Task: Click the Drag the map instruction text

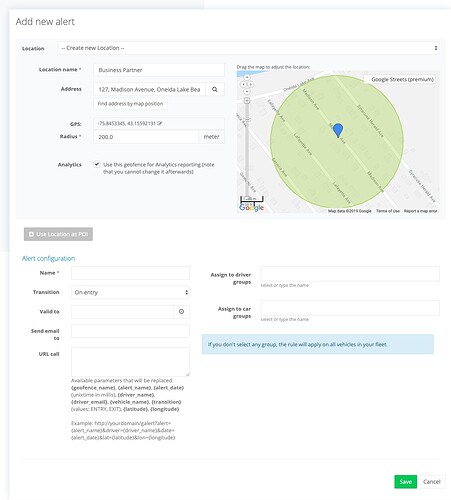Action: point(273,67)
